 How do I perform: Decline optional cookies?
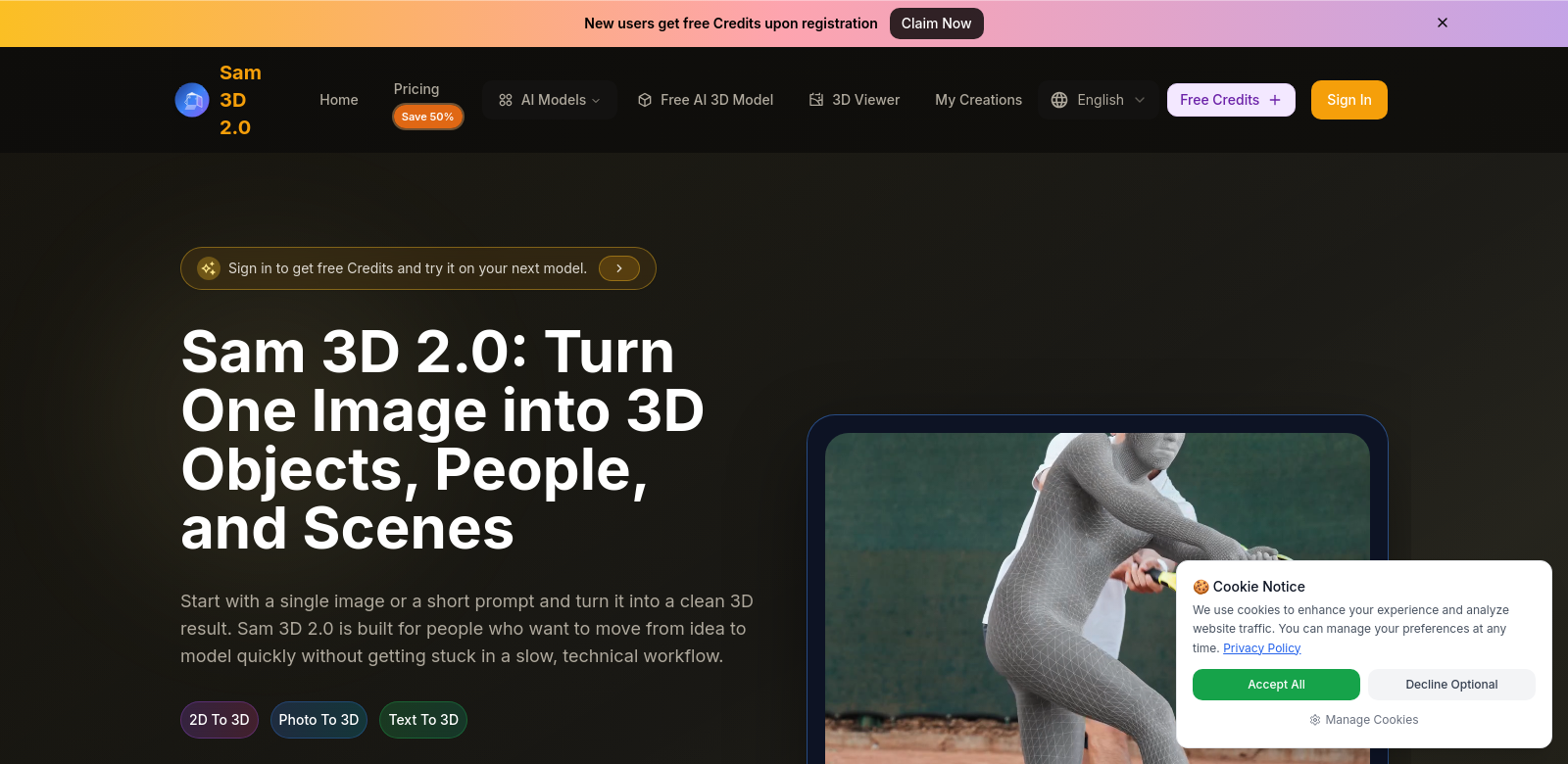pyautogui.click(x=1451, y=685)
